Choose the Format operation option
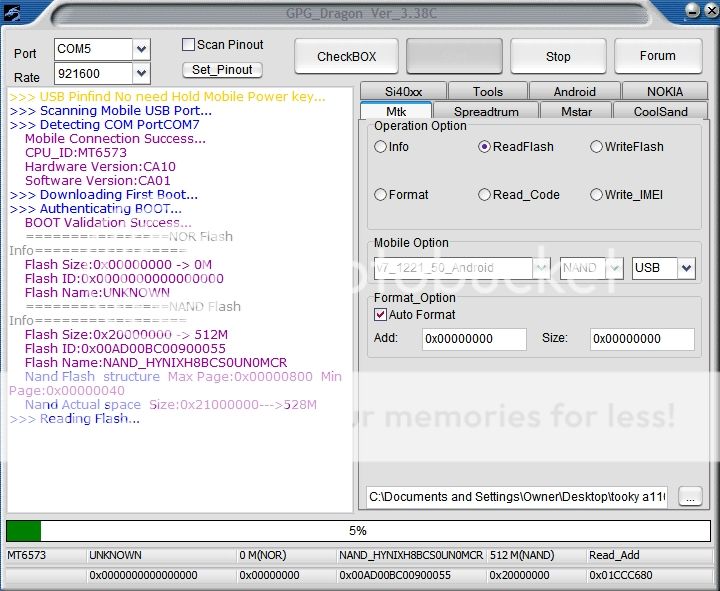720x591 pixels. [381, 195]
